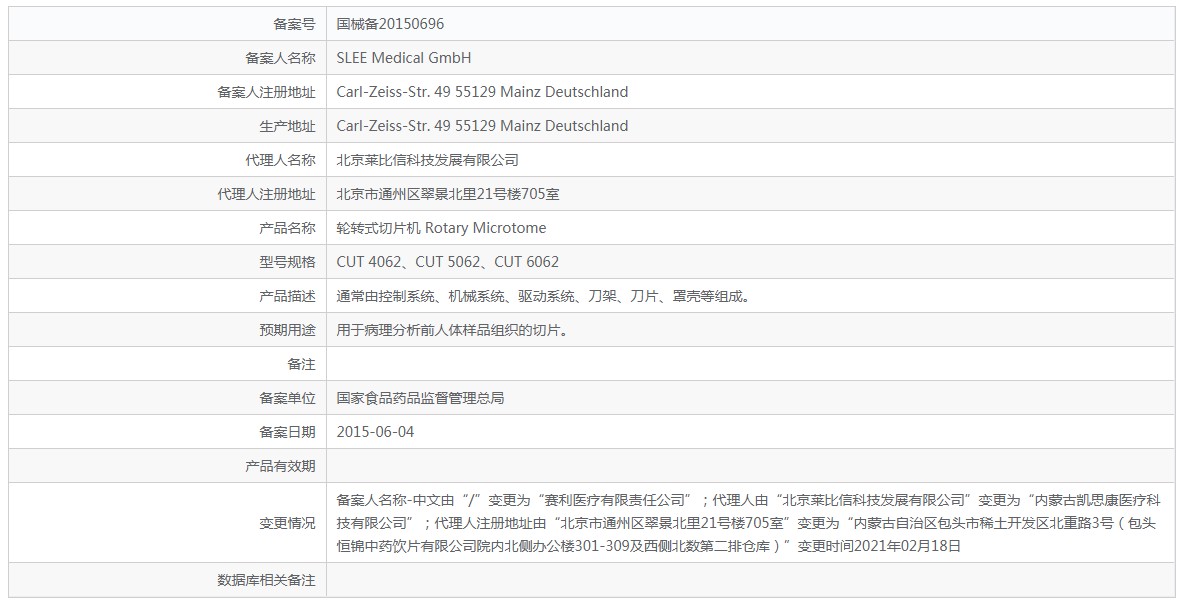Select the filing date 2015-06-04
The height and width of the screenshot is (608, 1179).
click(375, 432)
